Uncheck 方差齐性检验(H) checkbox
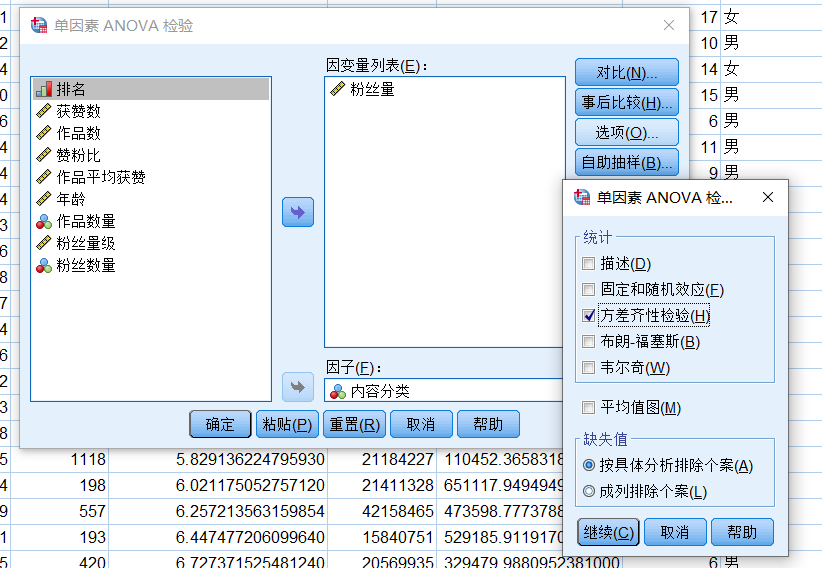Screen dimensions: 822x568 coord(589,315)
